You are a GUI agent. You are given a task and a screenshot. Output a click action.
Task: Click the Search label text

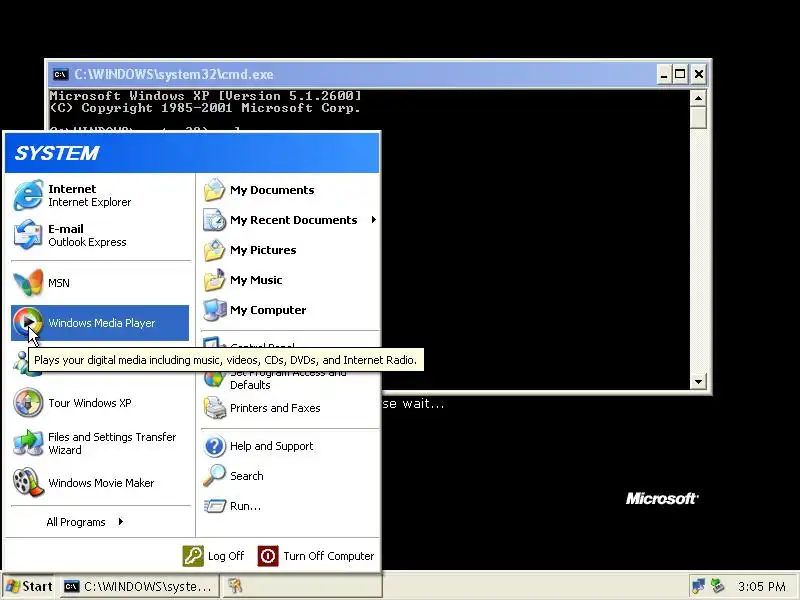point(246,476)
